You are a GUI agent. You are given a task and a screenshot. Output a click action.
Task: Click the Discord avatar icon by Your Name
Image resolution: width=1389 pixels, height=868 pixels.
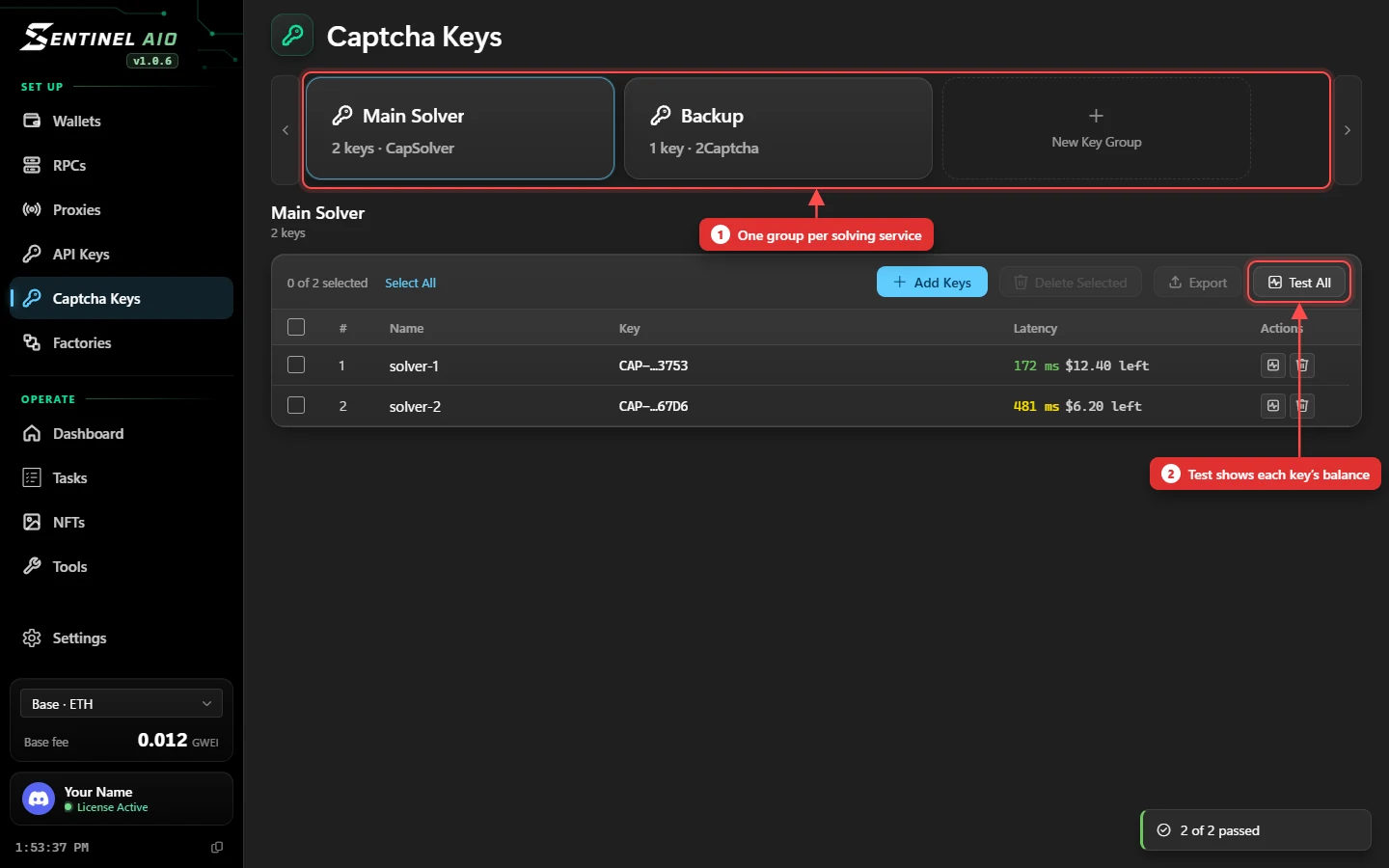[x=39, y=799]
